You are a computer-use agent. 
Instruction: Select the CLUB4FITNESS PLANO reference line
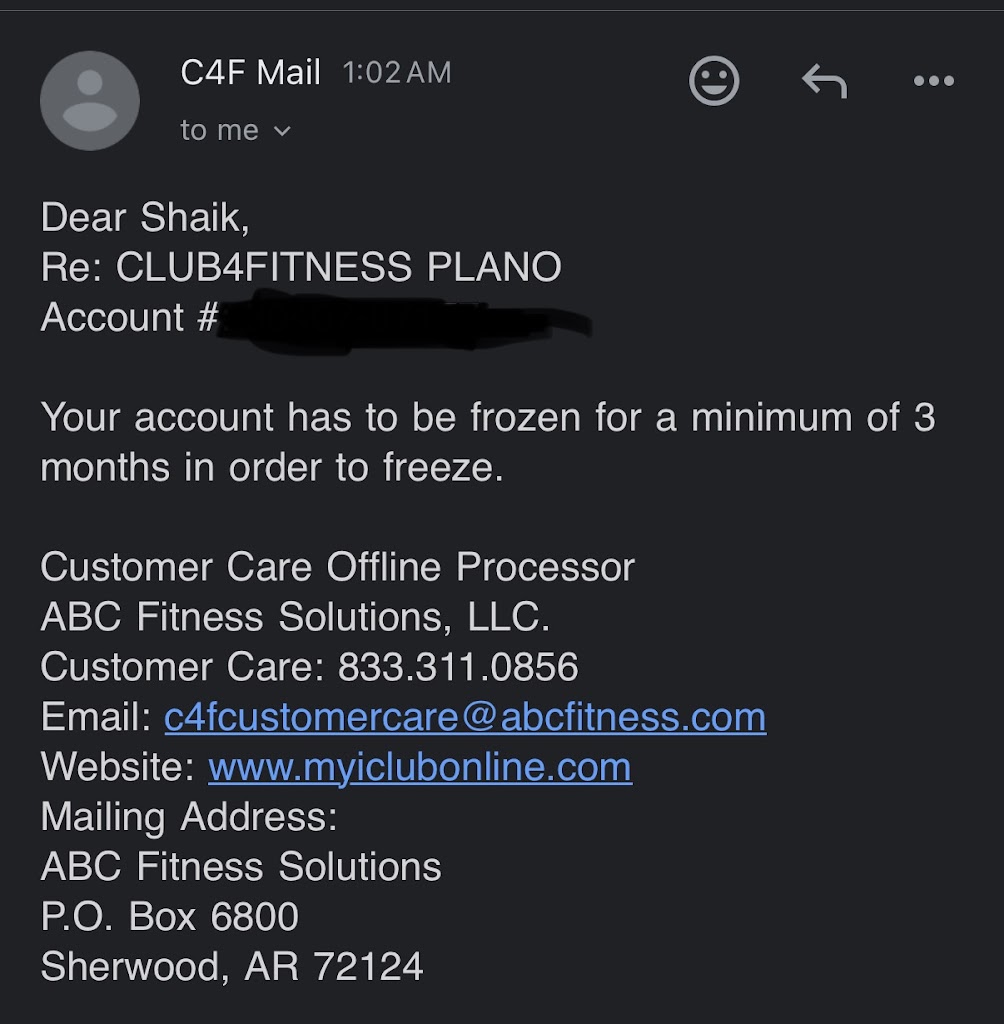click(x=300, y=267)
